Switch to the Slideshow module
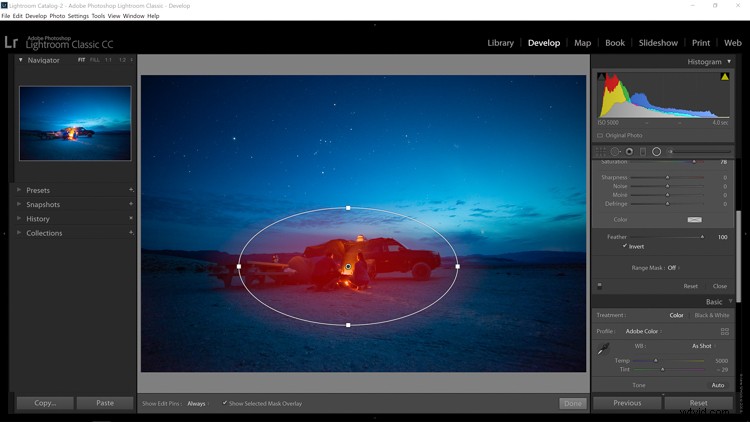The image size is (750, 422). coord(658,43)
